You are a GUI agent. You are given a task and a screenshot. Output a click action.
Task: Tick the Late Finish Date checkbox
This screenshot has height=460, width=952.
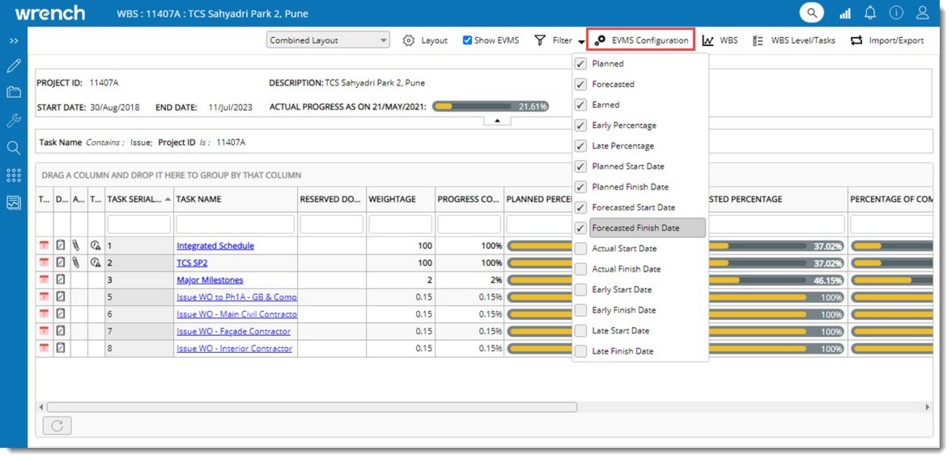point(581,351)
